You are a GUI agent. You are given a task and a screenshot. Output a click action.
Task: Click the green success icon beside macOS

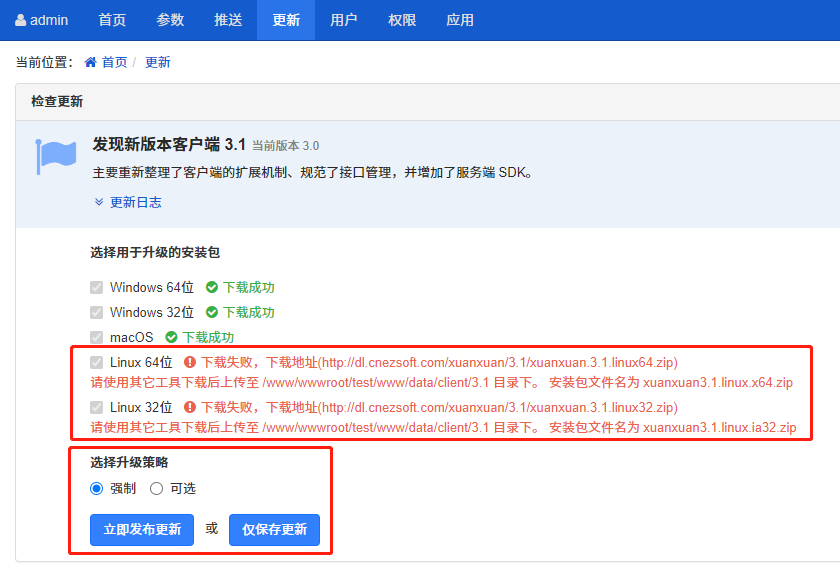(171, 338)
